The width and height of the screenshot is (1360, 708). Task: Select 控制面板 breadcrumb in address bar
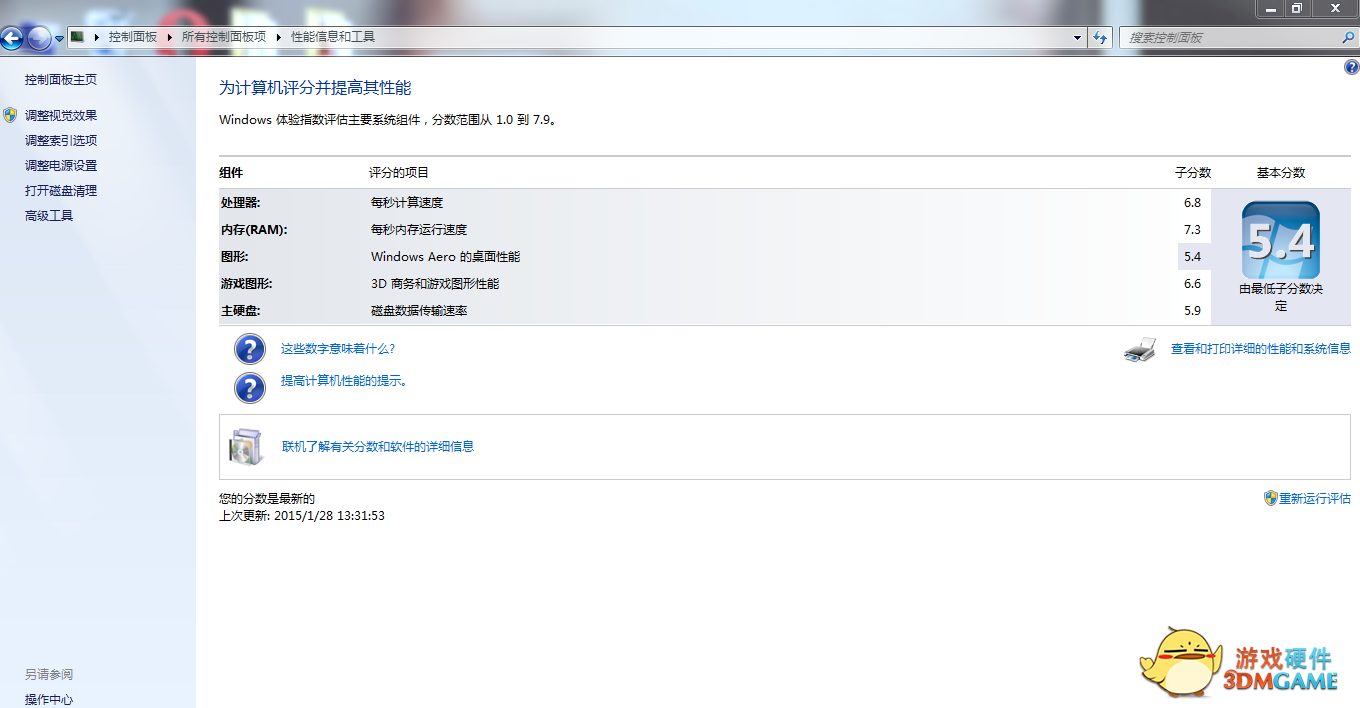pos(133,37)
